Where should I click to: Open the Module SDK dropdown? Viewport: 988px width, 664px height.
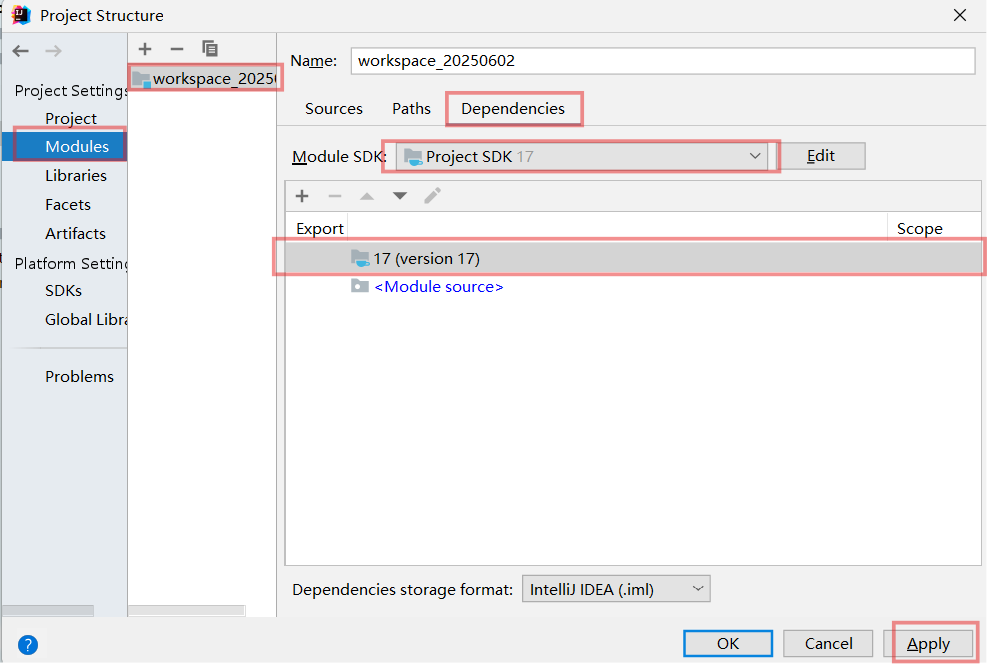(x=582, y=156)
